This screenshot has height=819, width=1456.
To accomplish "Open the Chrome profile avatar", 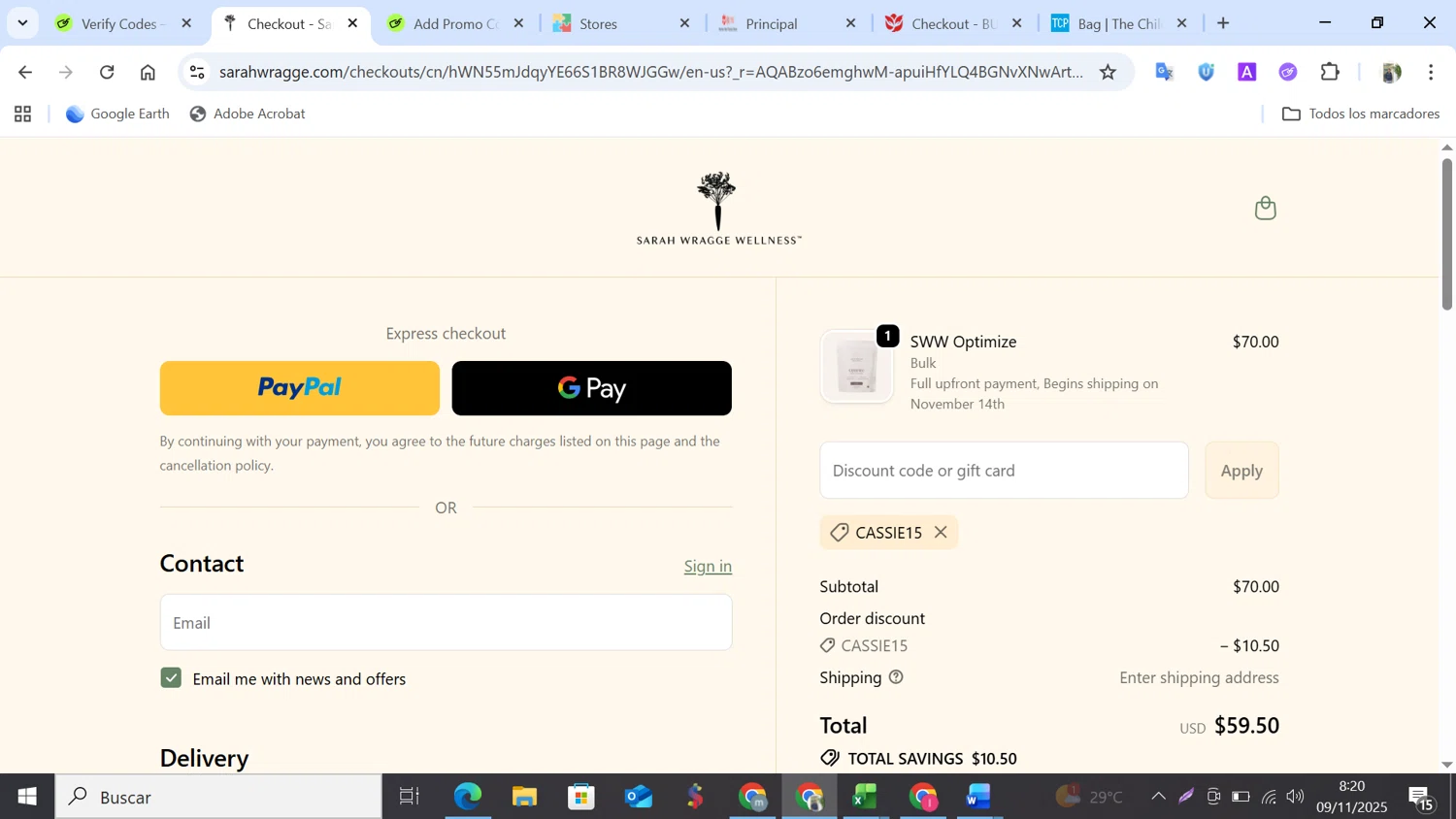I will click(1391, 72).
